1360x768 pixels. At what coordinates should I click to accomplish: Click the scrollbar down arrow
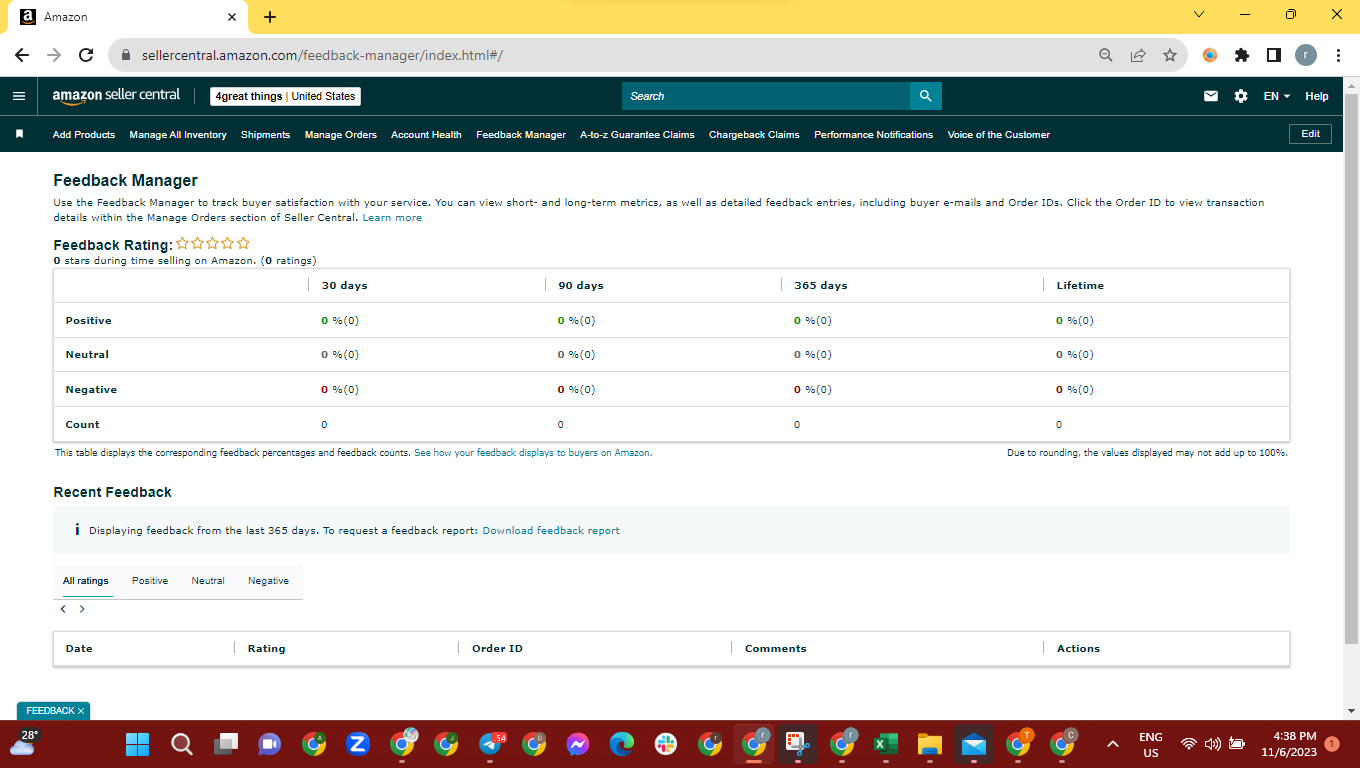(1352, 710)
